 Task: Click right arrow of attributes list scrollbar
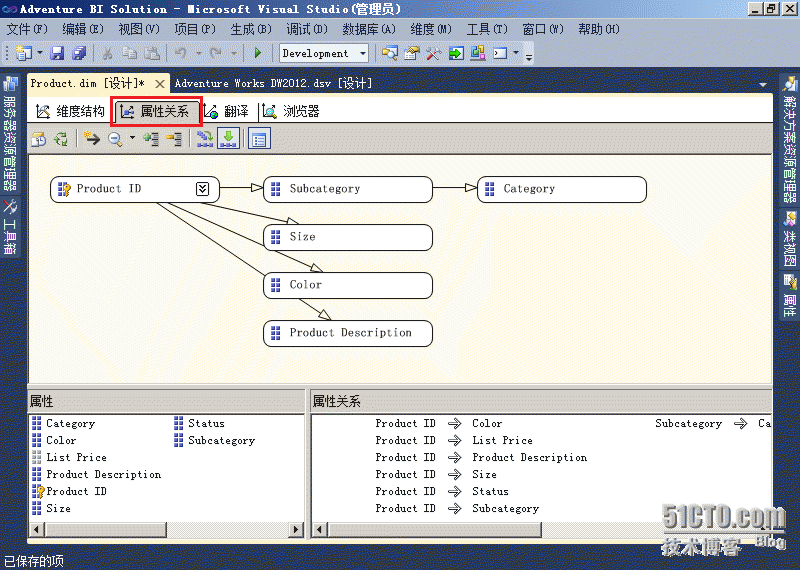[295, 530]
